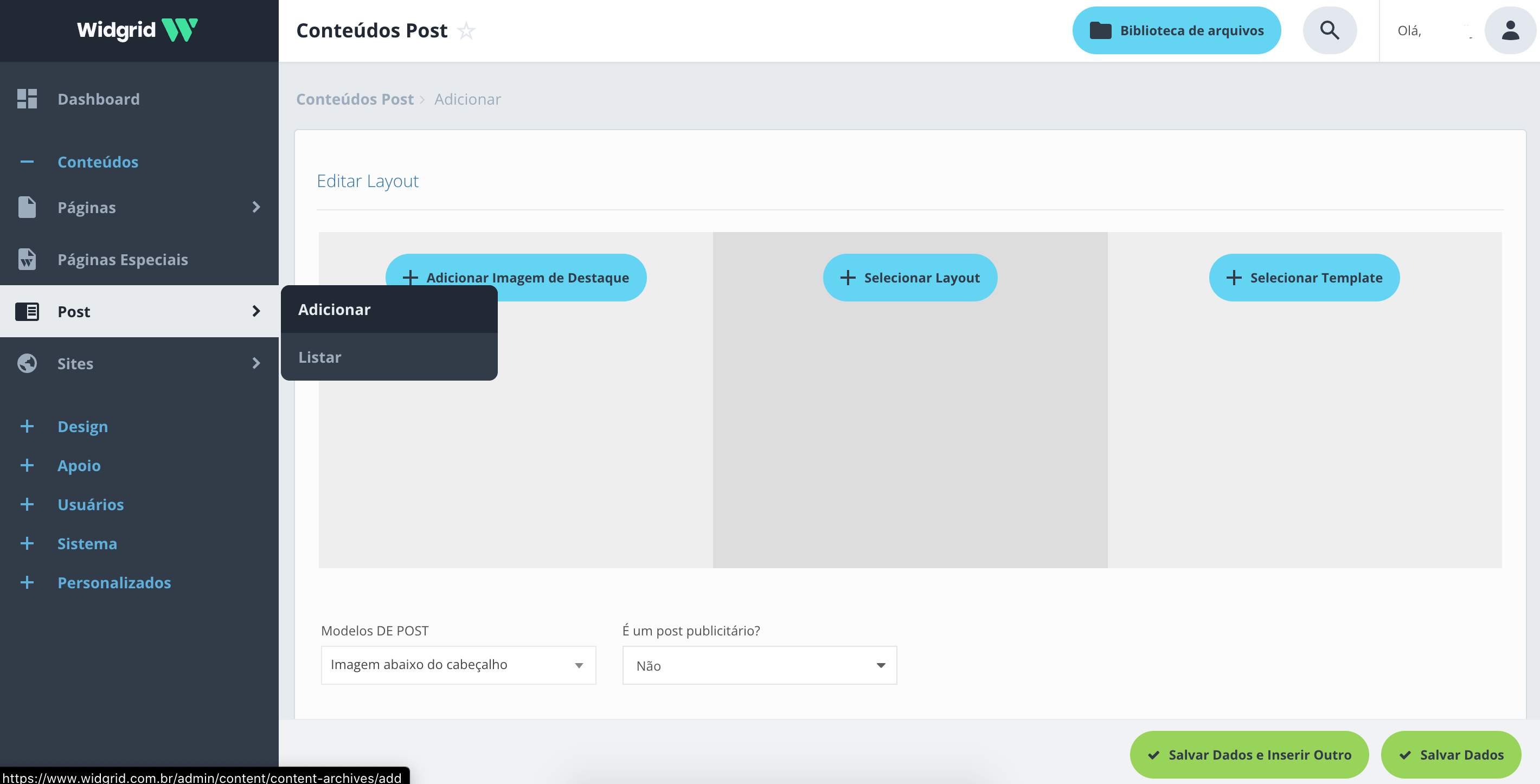Click Conteúdos Post breadcrumb link
Screen dimensions: 1540x784
tap(355, 99)
